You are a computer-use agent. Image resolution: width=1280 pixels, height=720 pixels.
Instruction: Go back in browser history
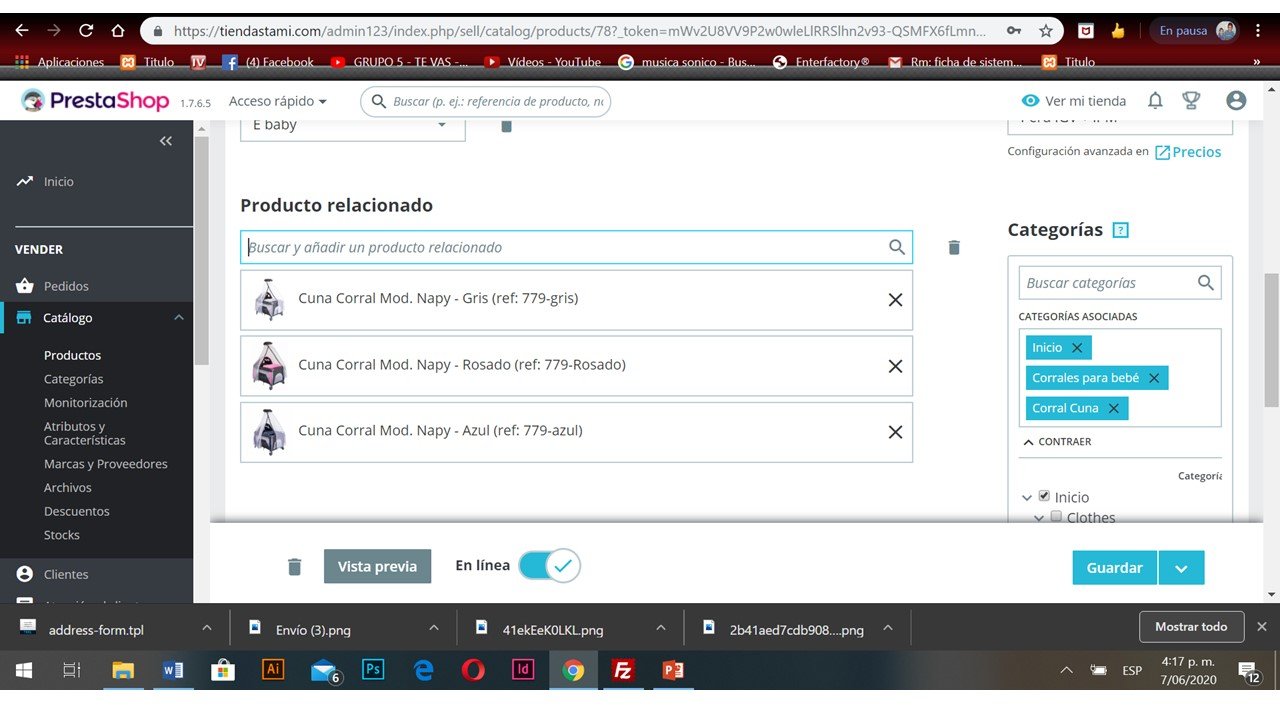(22, 31)
